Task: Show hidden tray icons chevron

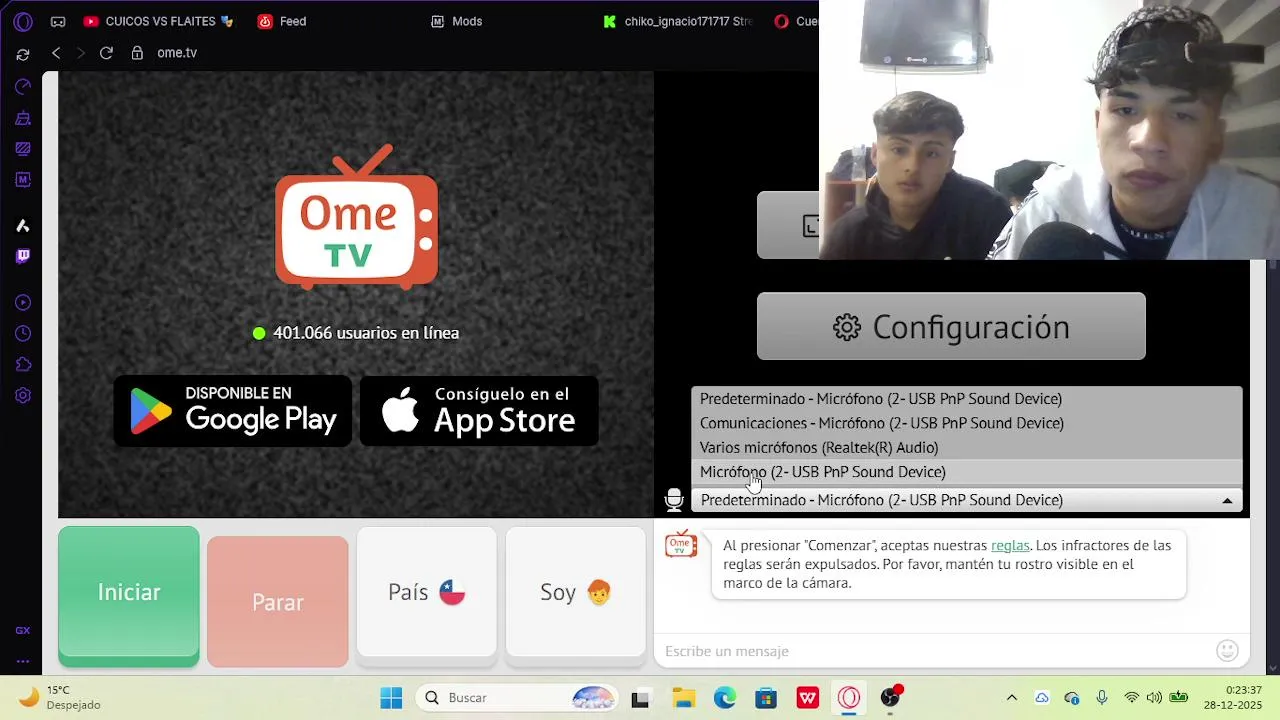Action: click(x=1011, y=698)
